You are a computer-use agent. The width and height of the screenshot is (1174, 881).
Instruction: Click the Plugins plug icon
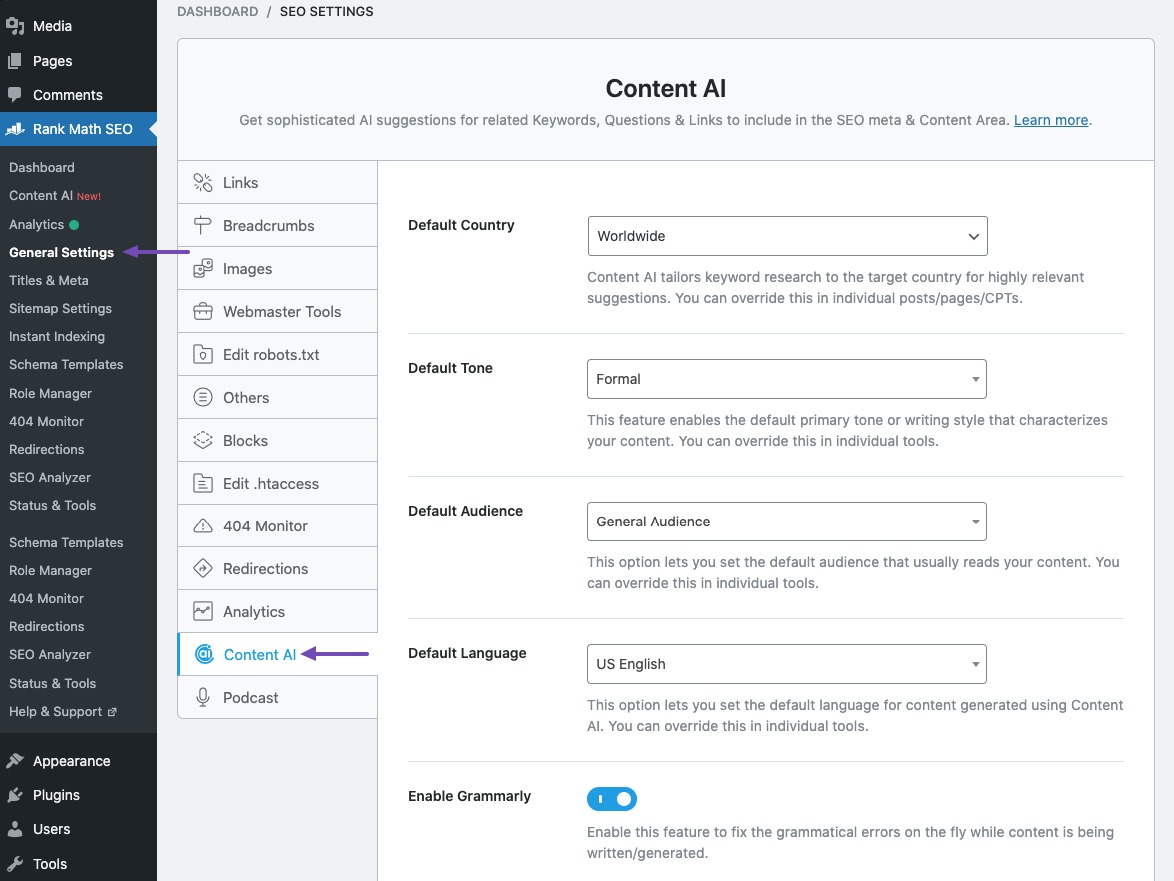pyautogui.click(x=15, y=795)
